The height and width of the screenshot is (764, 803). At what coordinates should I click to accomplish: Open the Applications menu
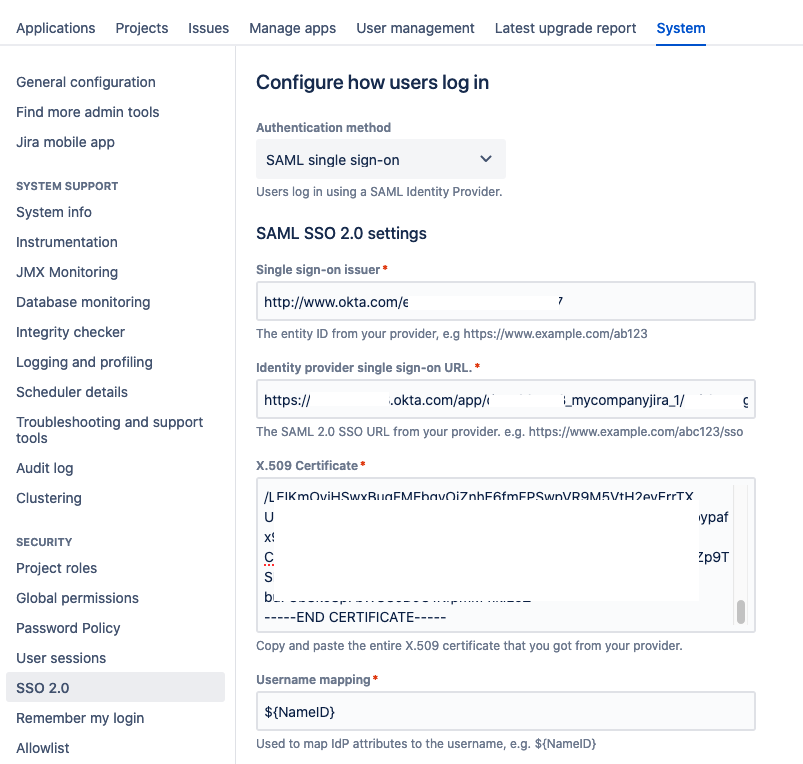tap(55, 28)
